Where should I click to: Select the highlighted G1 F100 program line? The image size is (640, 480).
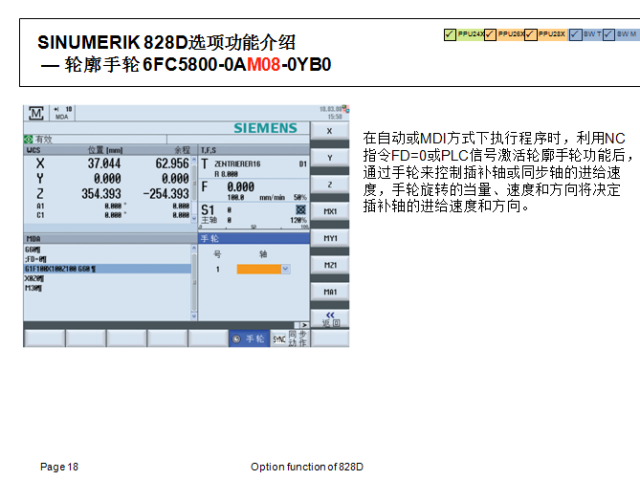(x=108, y=269)
